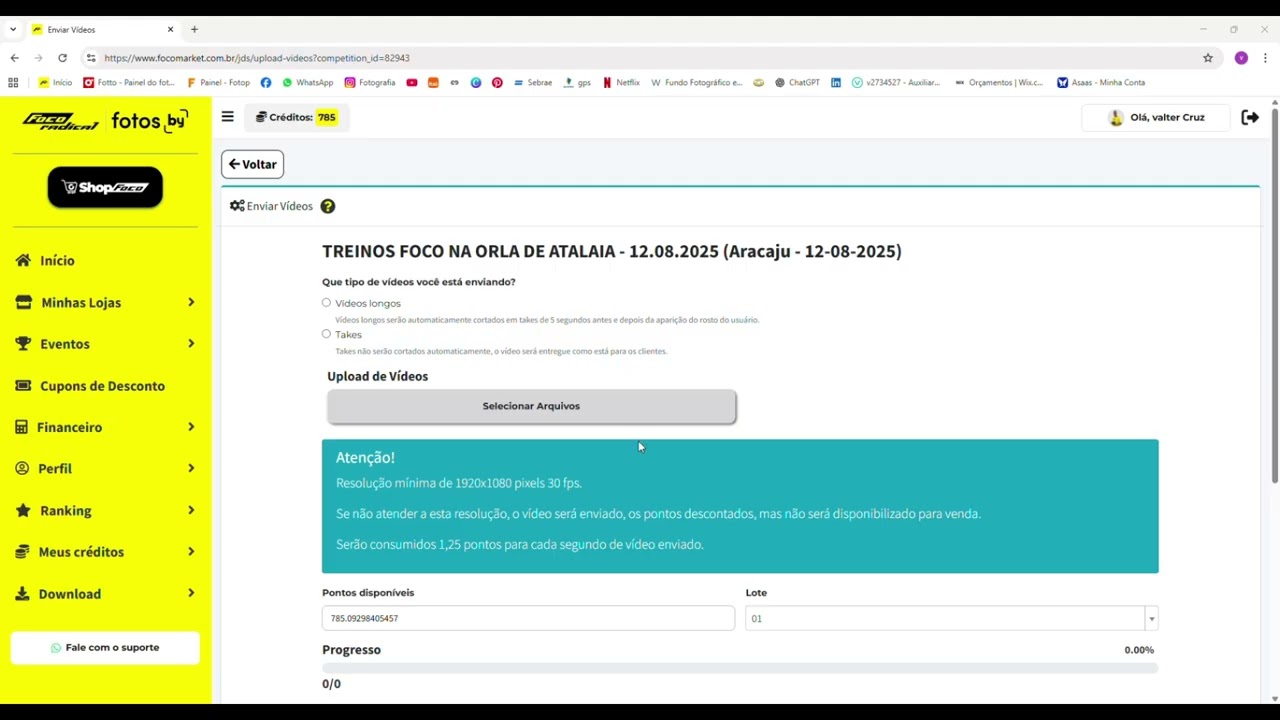Click the Pontos disponíveis input field

(x=528, y=618)
